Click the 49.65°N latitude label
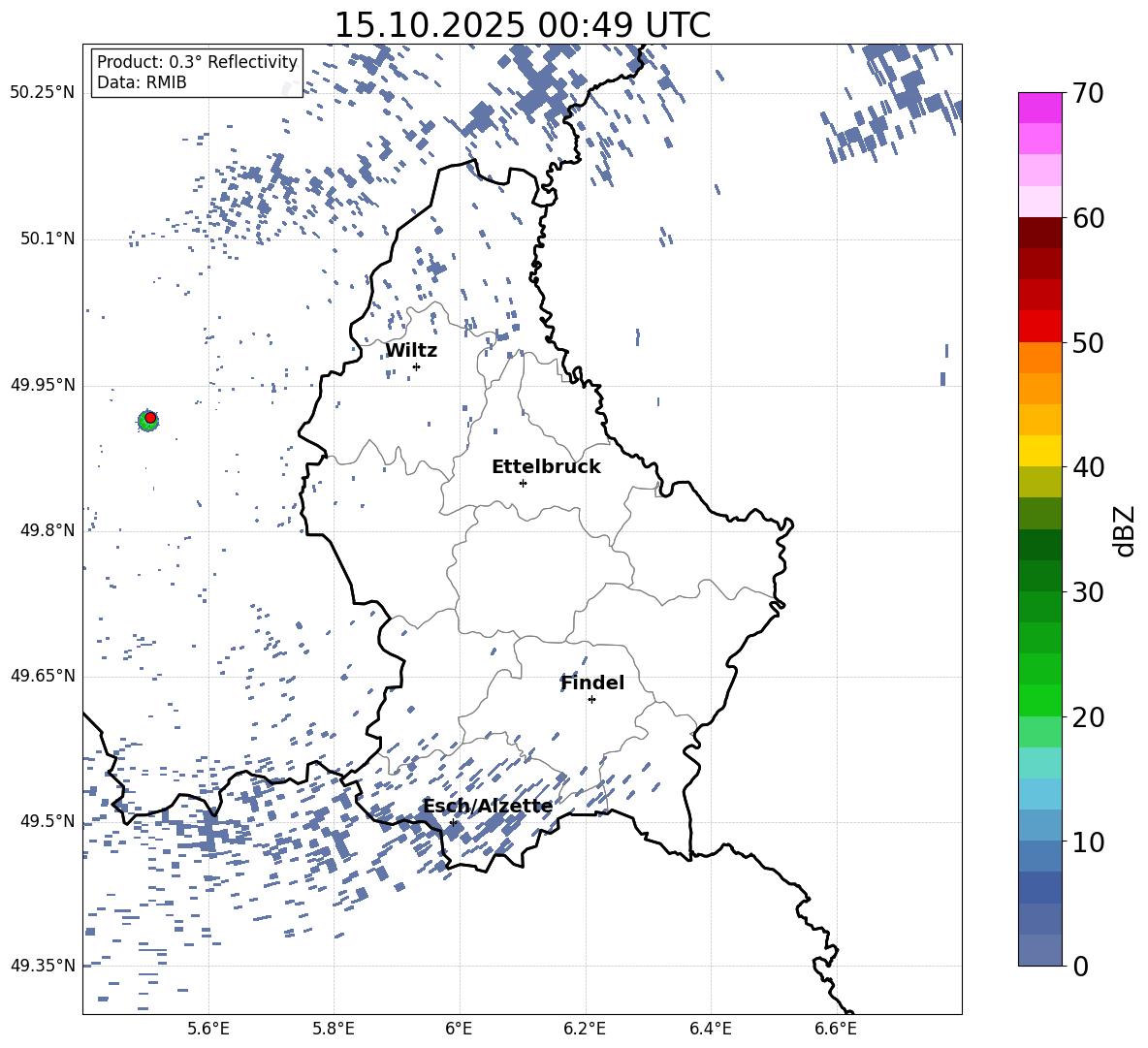1148x1048 pixels. [43, 677]
